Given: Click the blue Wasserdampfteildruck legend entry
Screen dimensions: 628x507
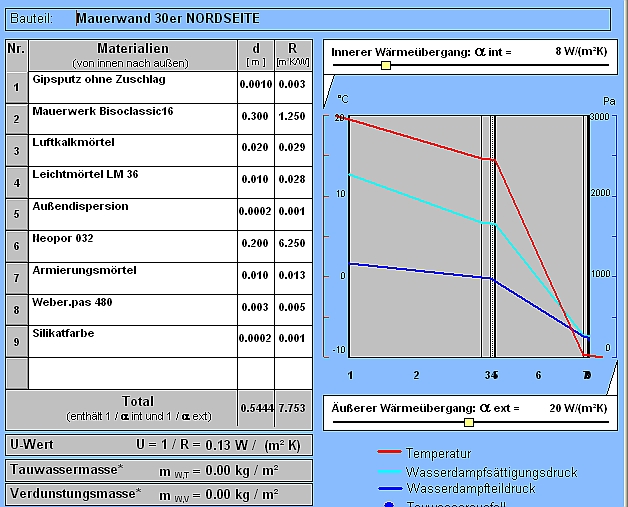Looking at the screenshot, I should (x=457, y=489).
